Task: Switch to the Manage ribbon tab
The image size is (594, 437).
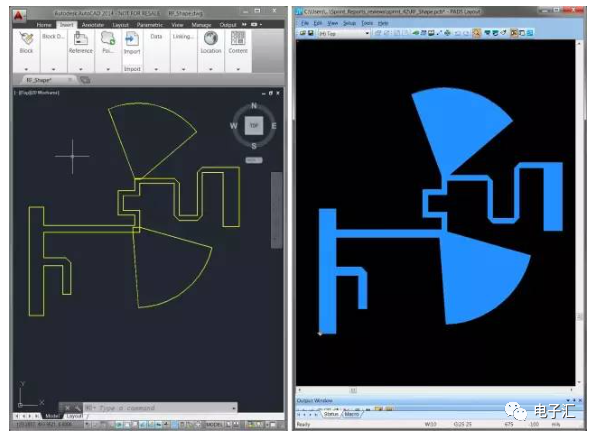Action: coord(201,25)
